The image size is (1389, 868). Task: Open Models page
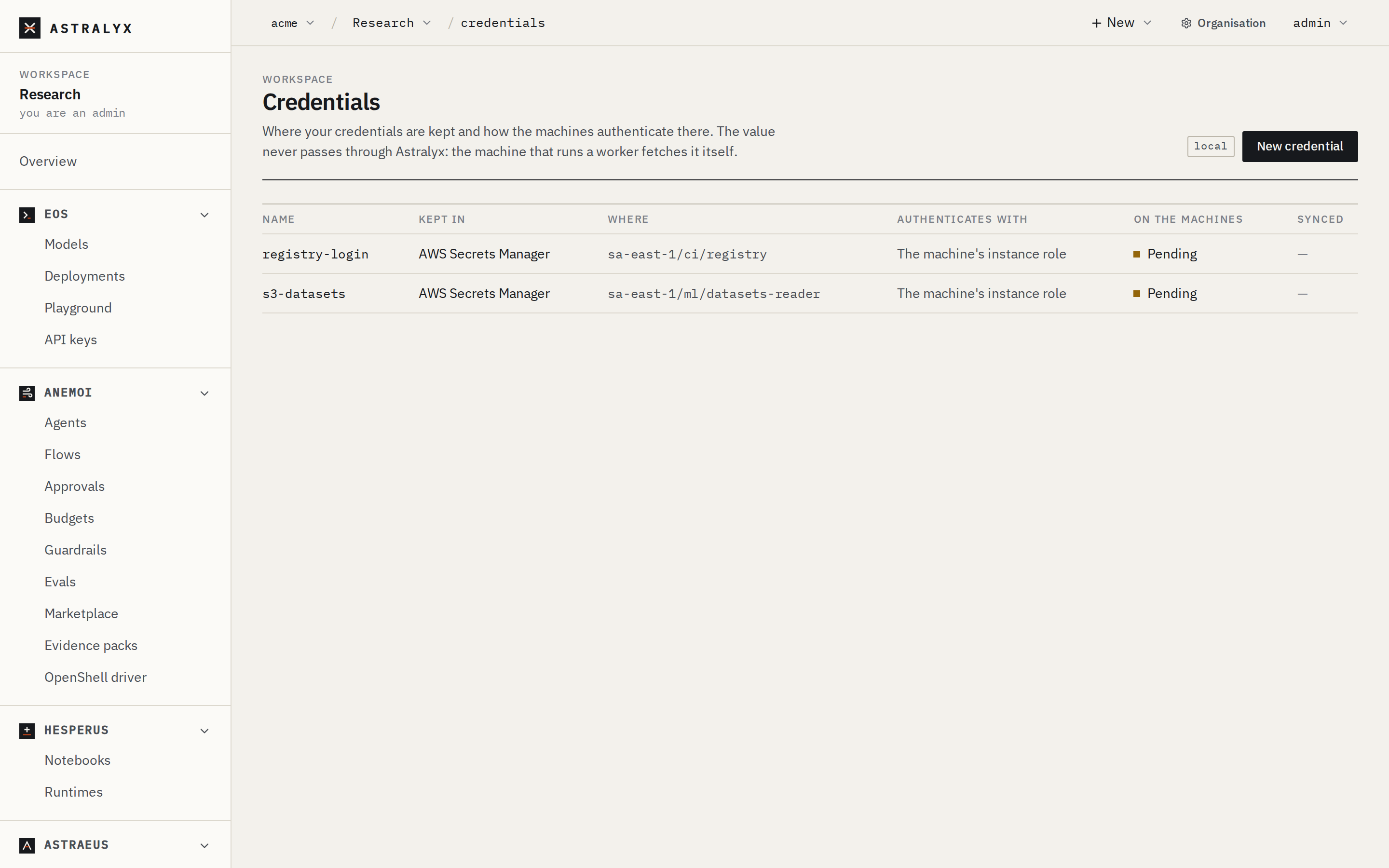[x=67, y=244]
